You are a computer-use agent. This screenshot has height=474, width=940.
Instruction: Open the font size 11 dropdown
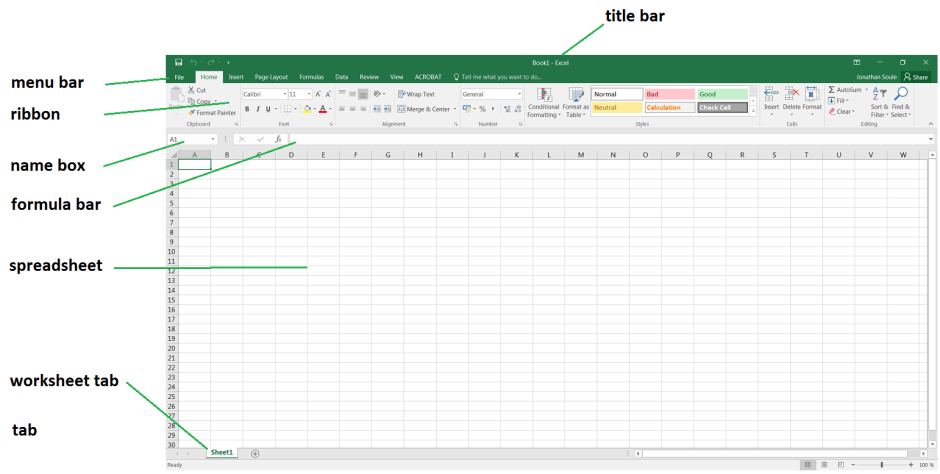tap(309, 94)
